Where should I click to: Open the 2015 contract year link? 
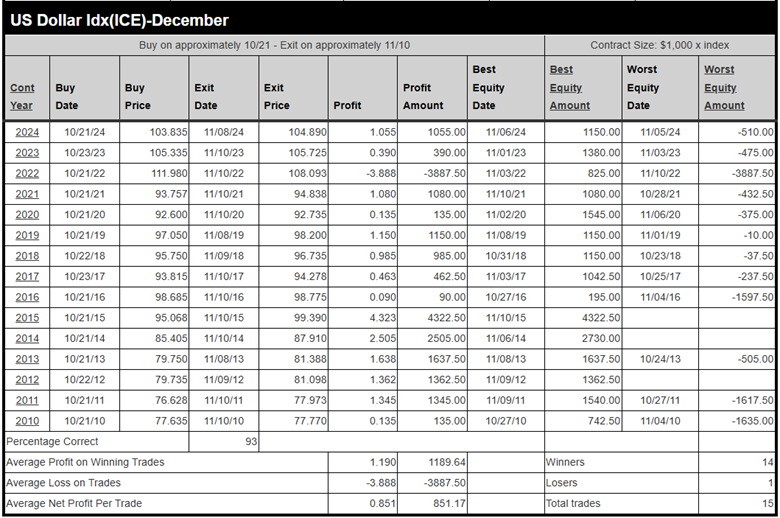tap(27, 318)
